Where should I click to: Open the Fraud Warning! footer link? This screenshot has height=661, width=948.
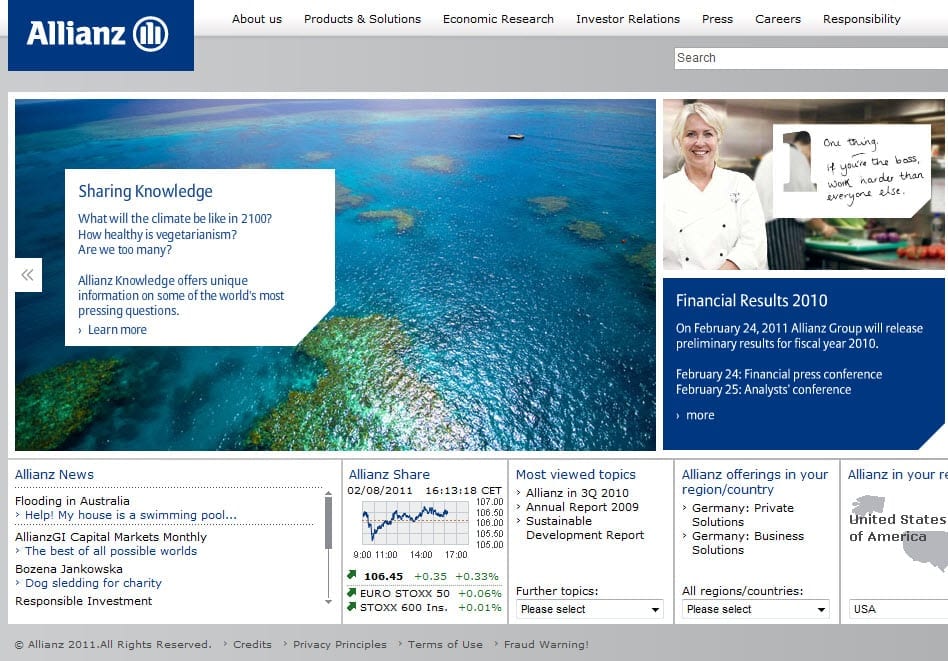click(546, 645)
